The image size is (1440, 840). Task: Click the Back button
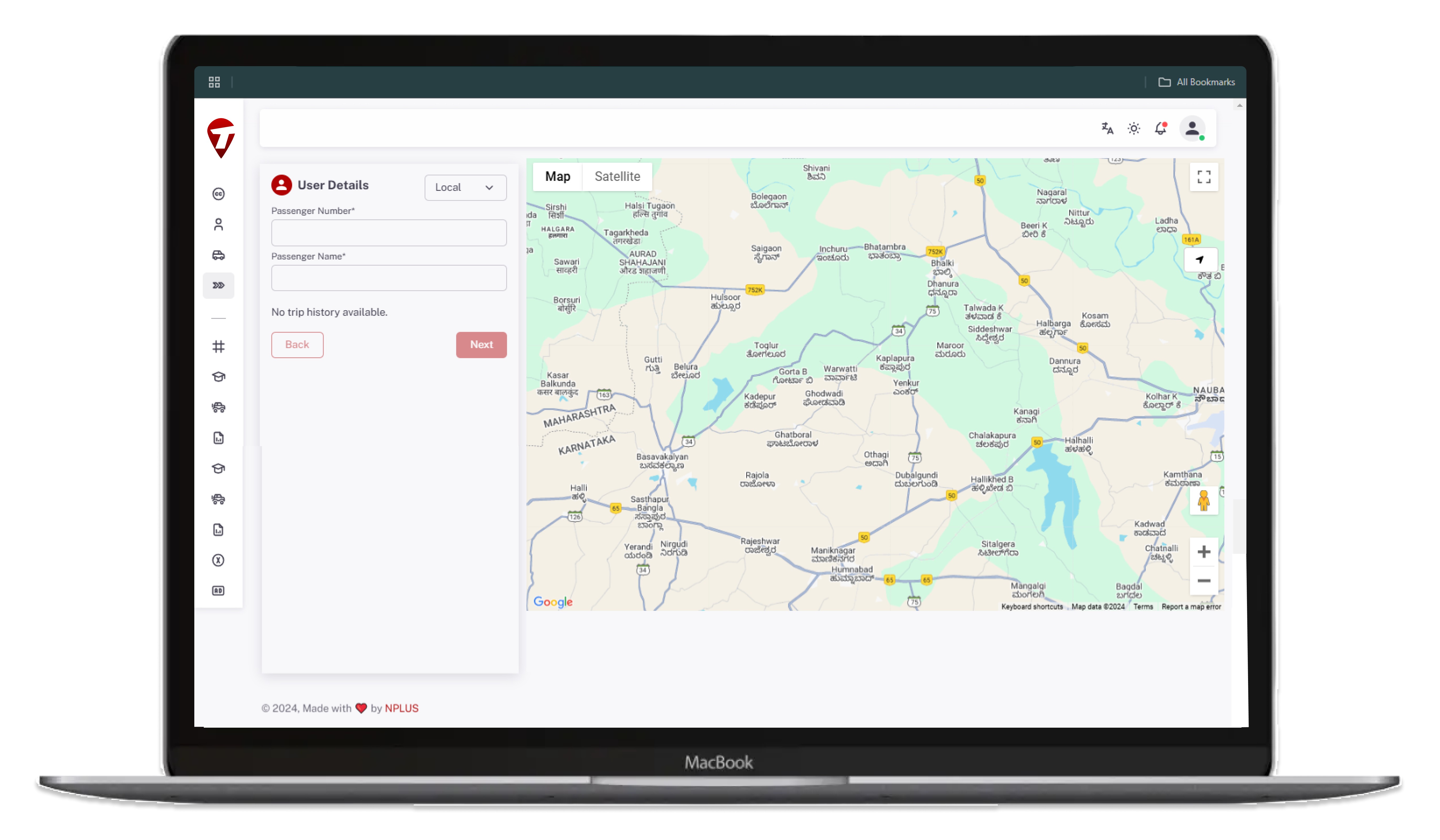(x=297, y=345)
